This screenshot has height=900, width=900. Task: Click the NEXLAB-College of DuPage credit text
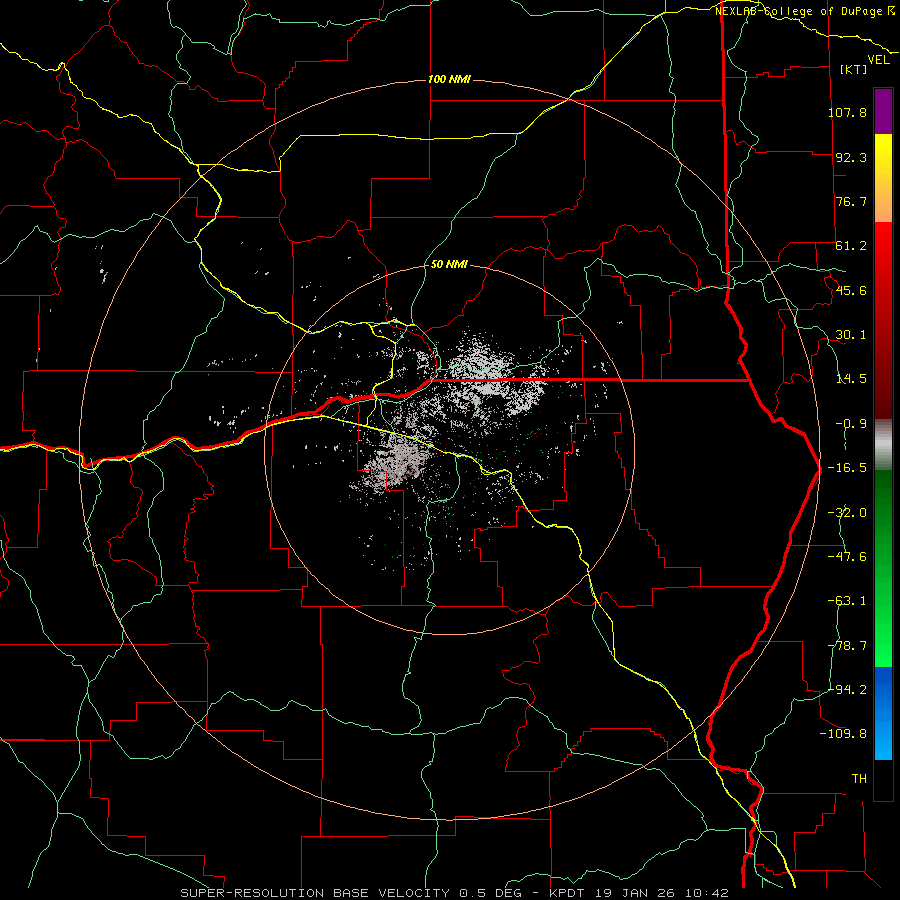[x=804, y=11]
